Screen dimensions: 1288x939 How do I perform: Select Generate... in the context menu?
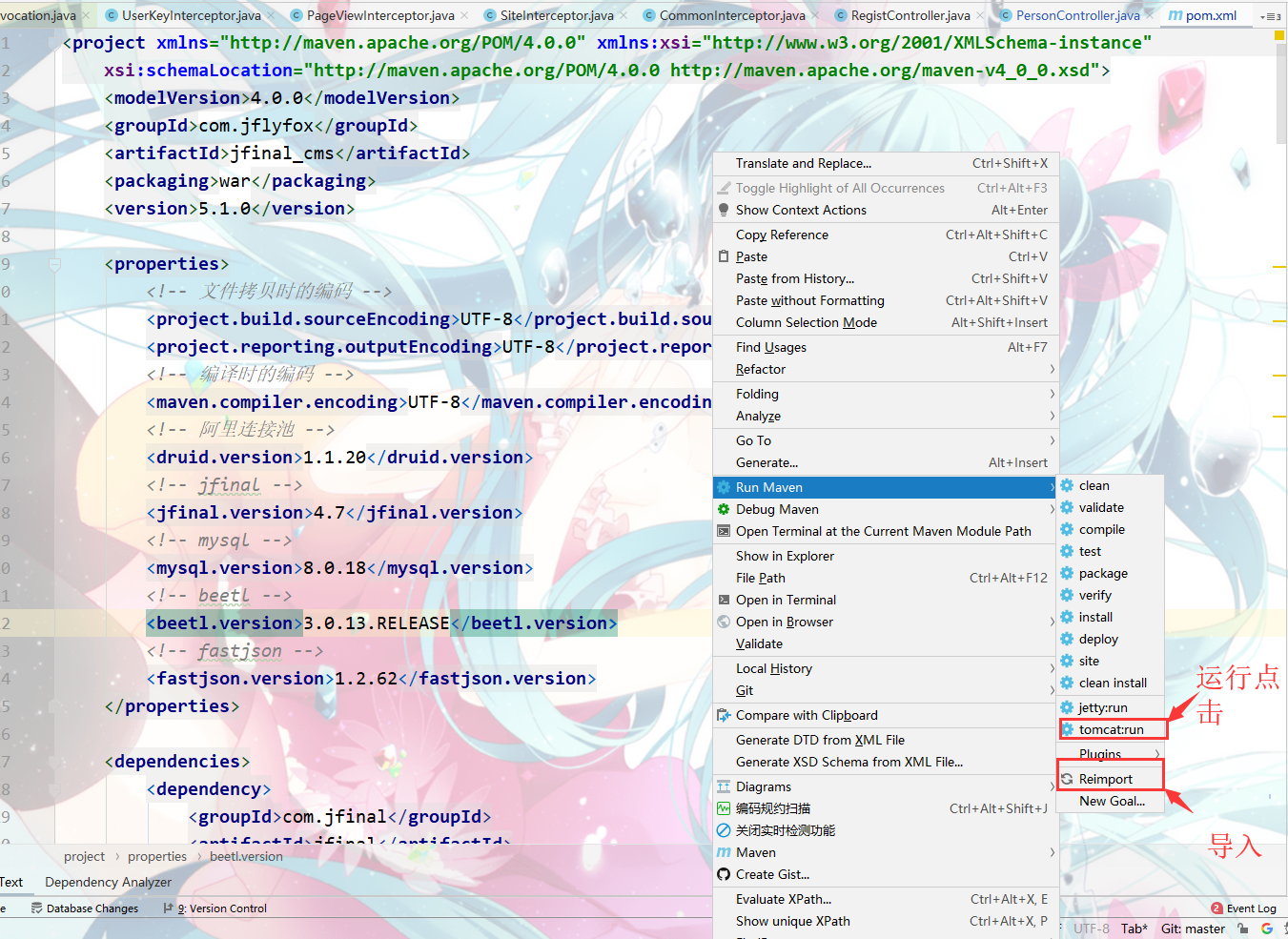[886, 462]
